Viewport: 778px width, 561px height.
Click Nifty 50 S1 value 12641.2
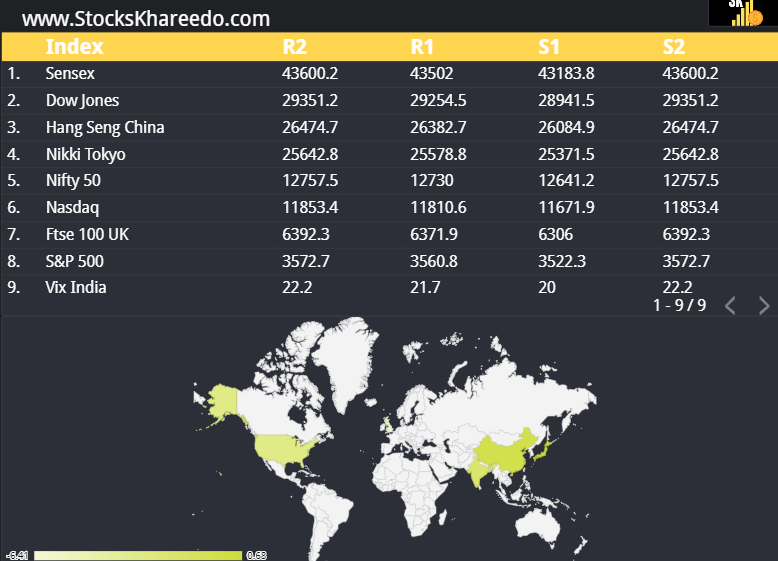coord(566,181)
